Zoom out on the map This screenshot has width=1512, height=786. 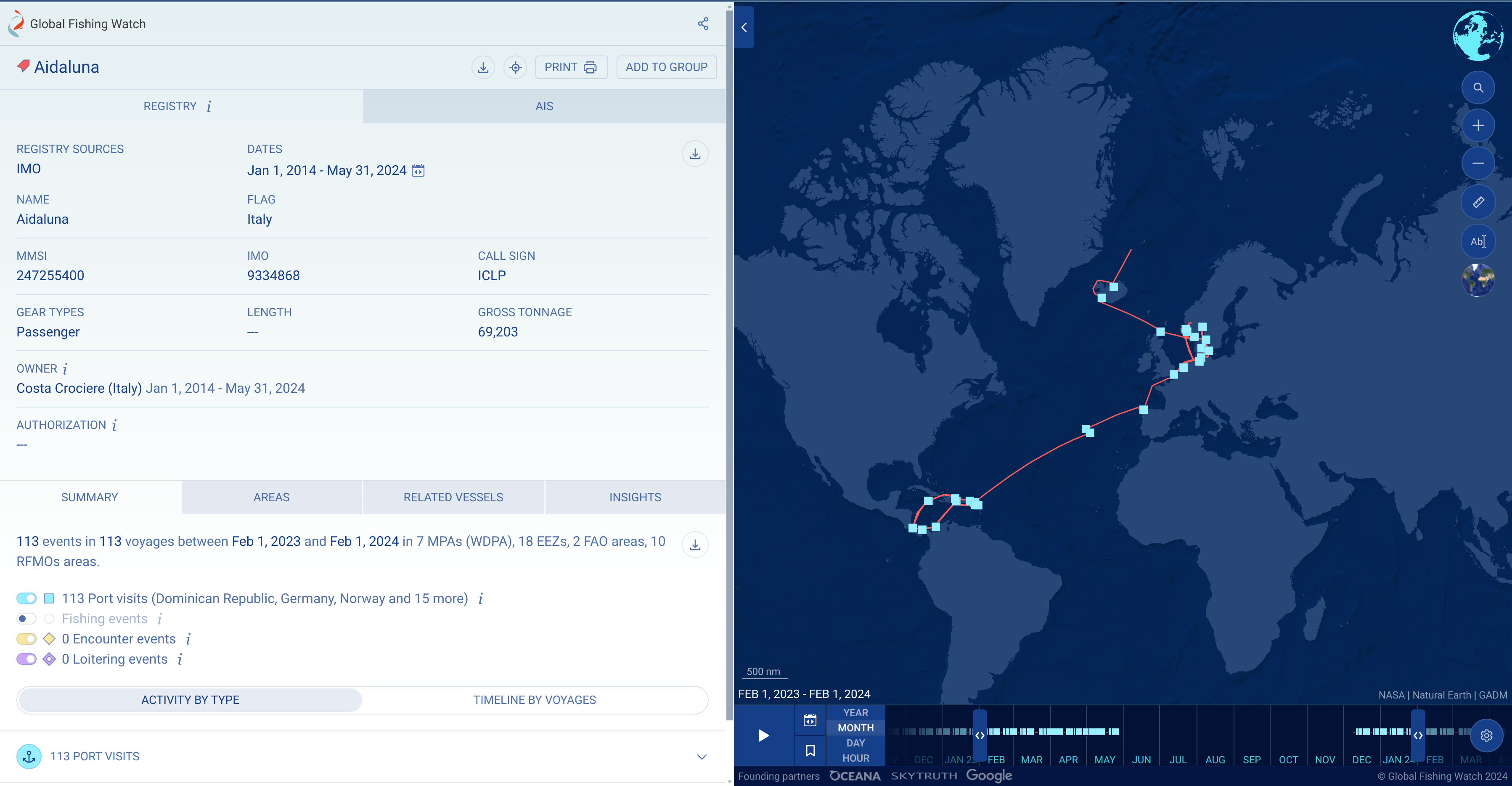click(1478, 164)
